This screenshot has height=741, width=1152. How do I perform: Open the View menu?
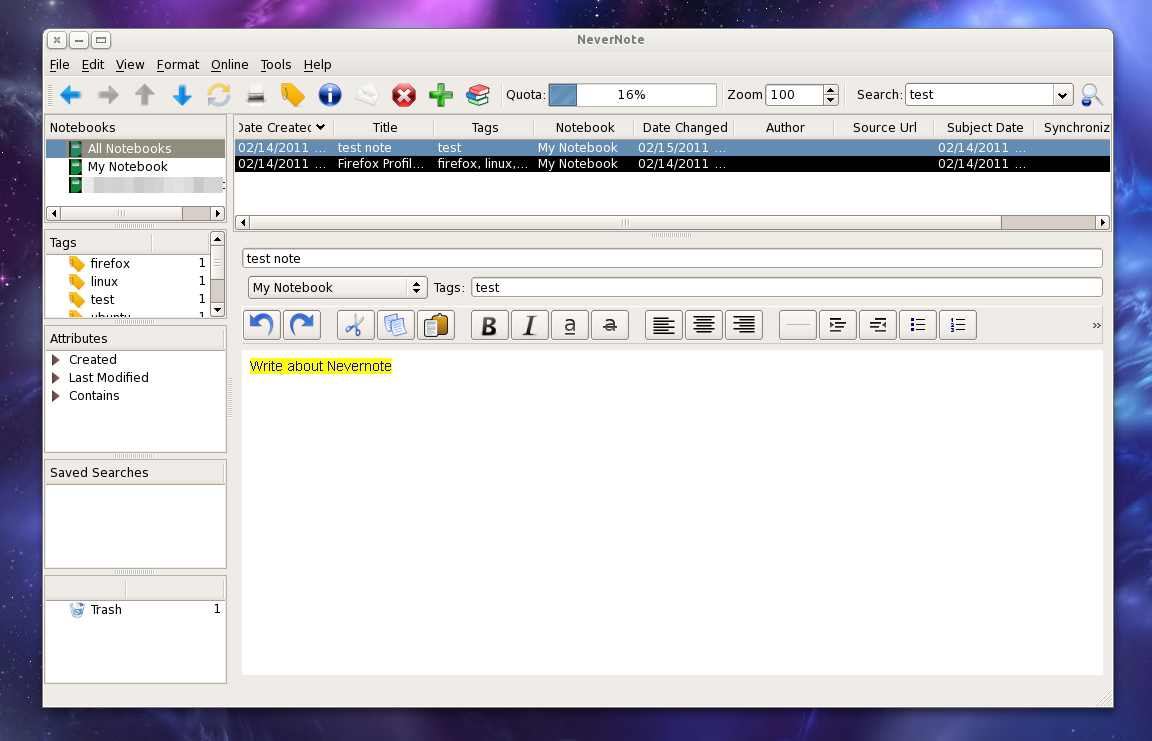coord(130,65)
